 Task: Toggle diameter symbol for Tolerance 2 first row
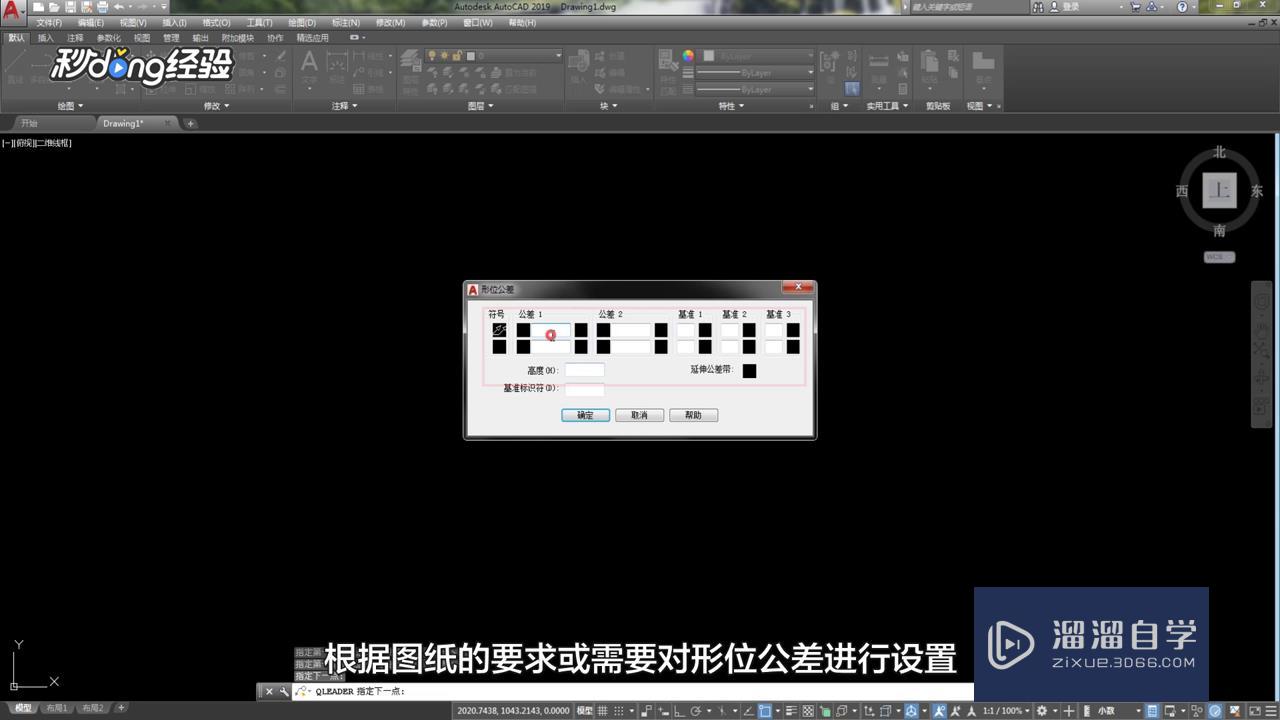(x=603, y=330)
